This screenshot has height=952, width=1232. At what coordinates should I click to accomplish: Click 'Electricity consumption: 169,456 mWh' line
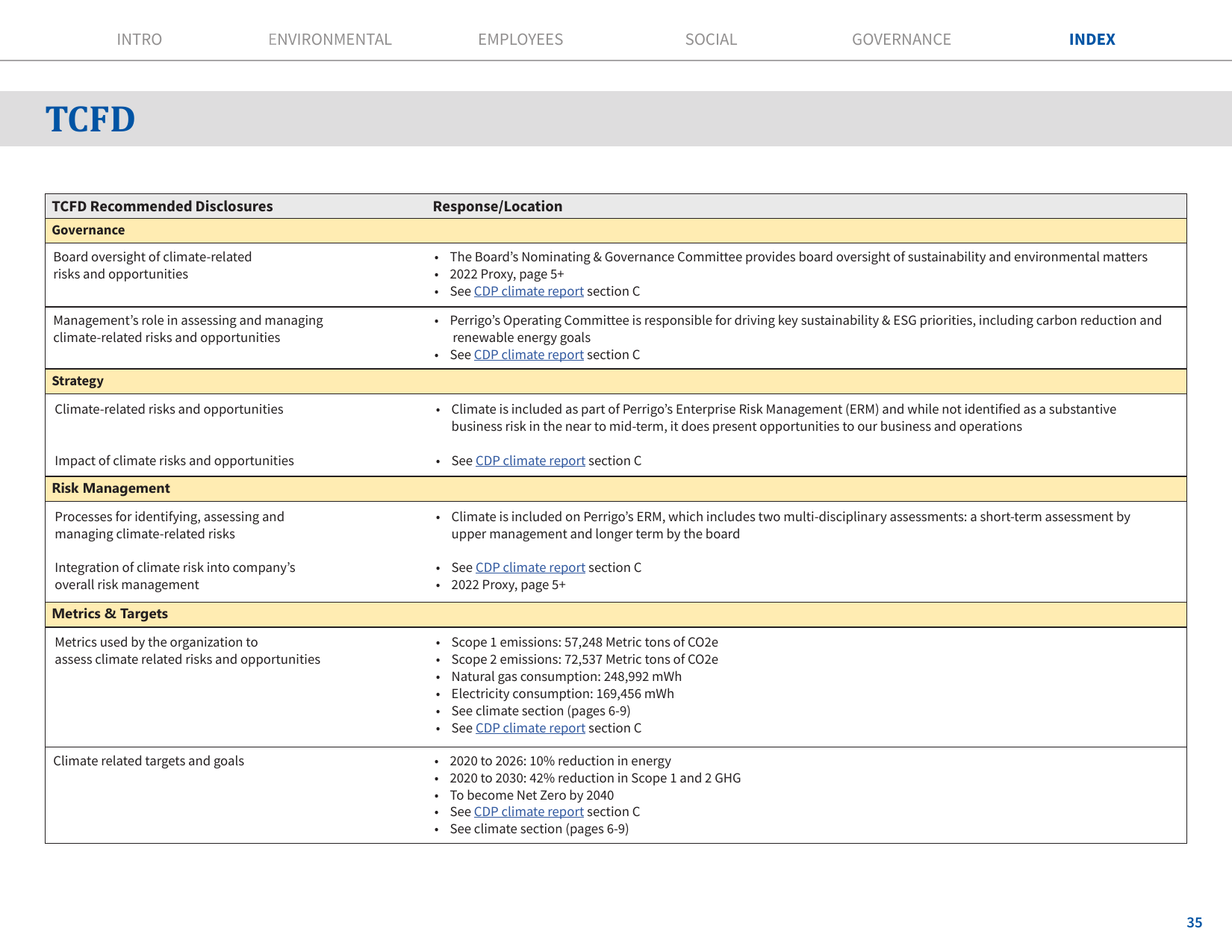562,694
